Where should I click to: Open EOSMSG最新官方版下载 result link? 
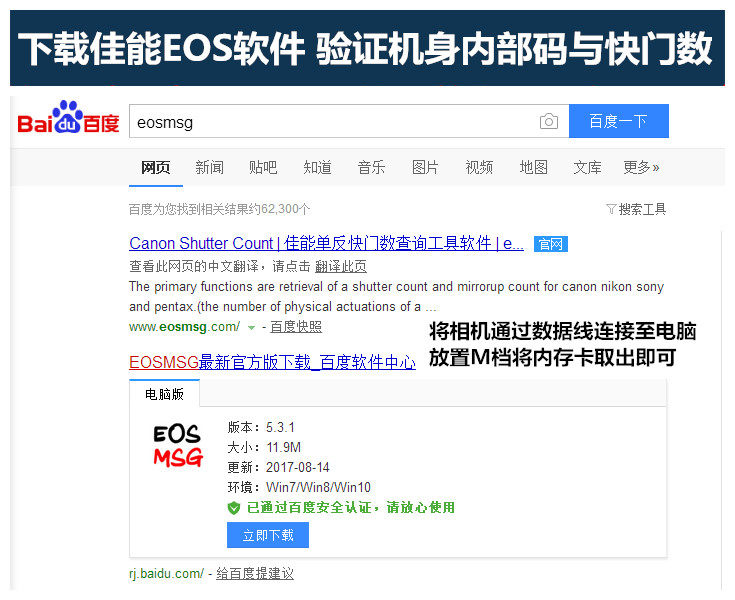272,362
